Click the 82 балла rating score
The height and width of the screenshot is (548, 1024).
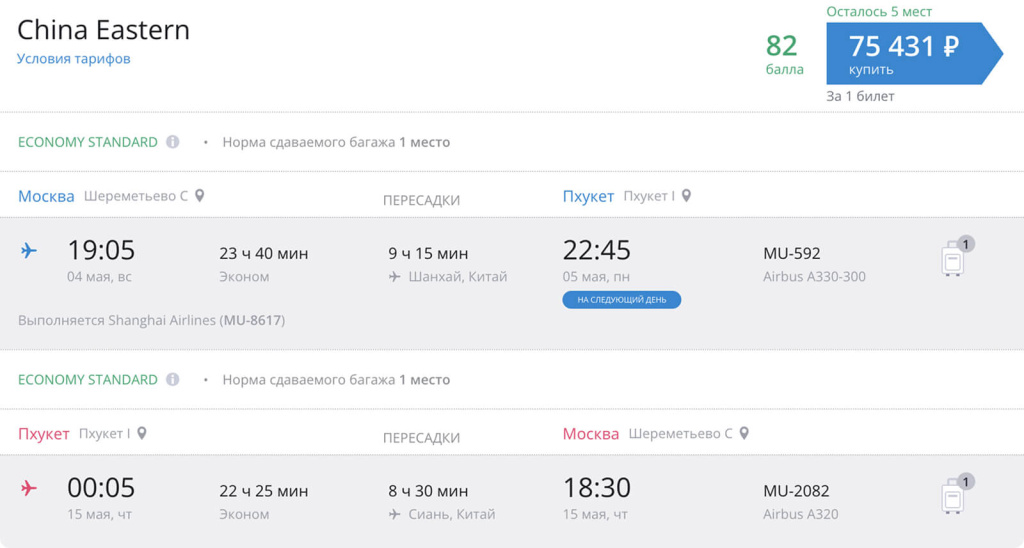click(784, 54)
